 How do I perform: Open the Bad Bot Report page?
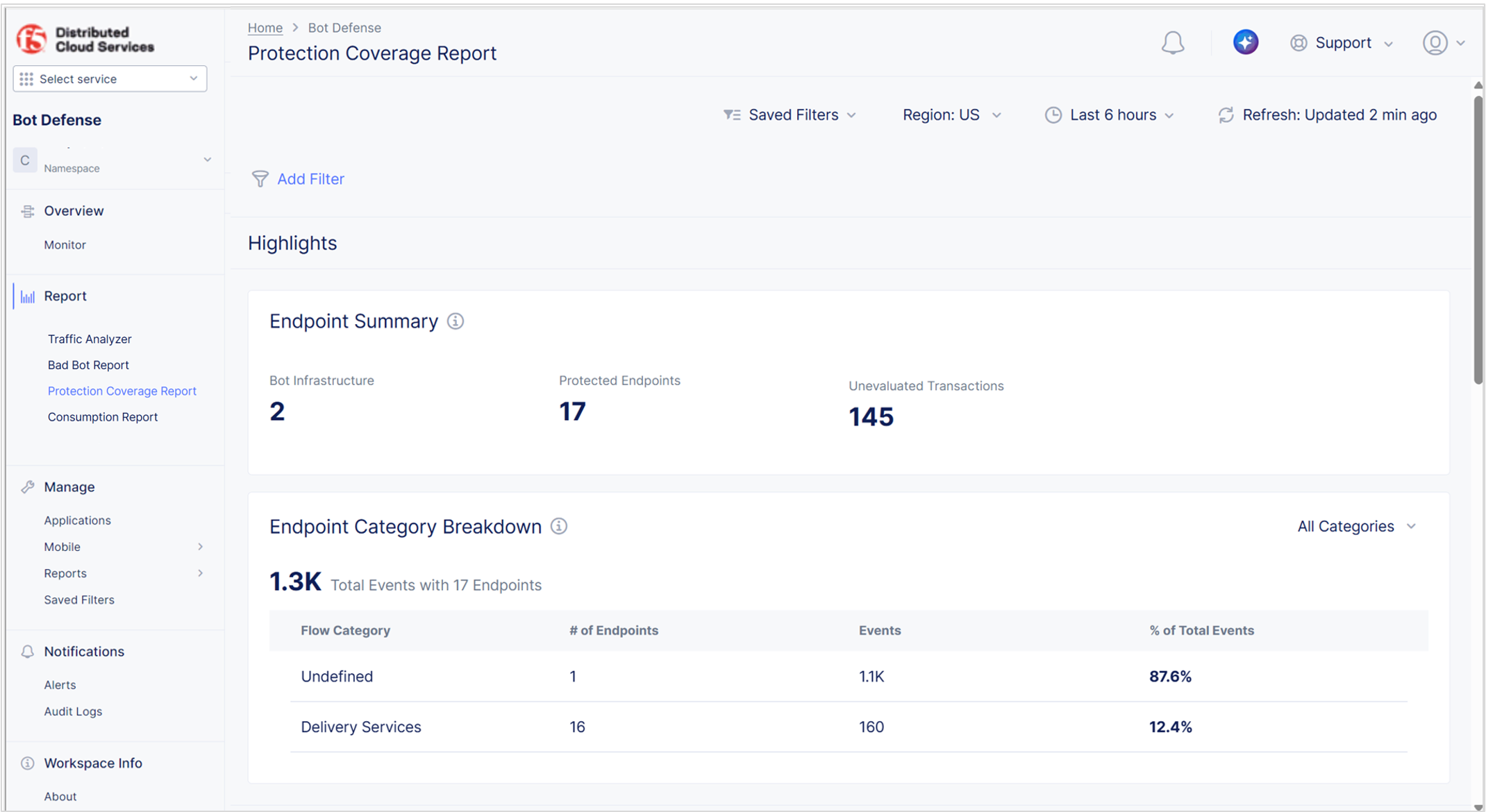(x=88, y=364)
